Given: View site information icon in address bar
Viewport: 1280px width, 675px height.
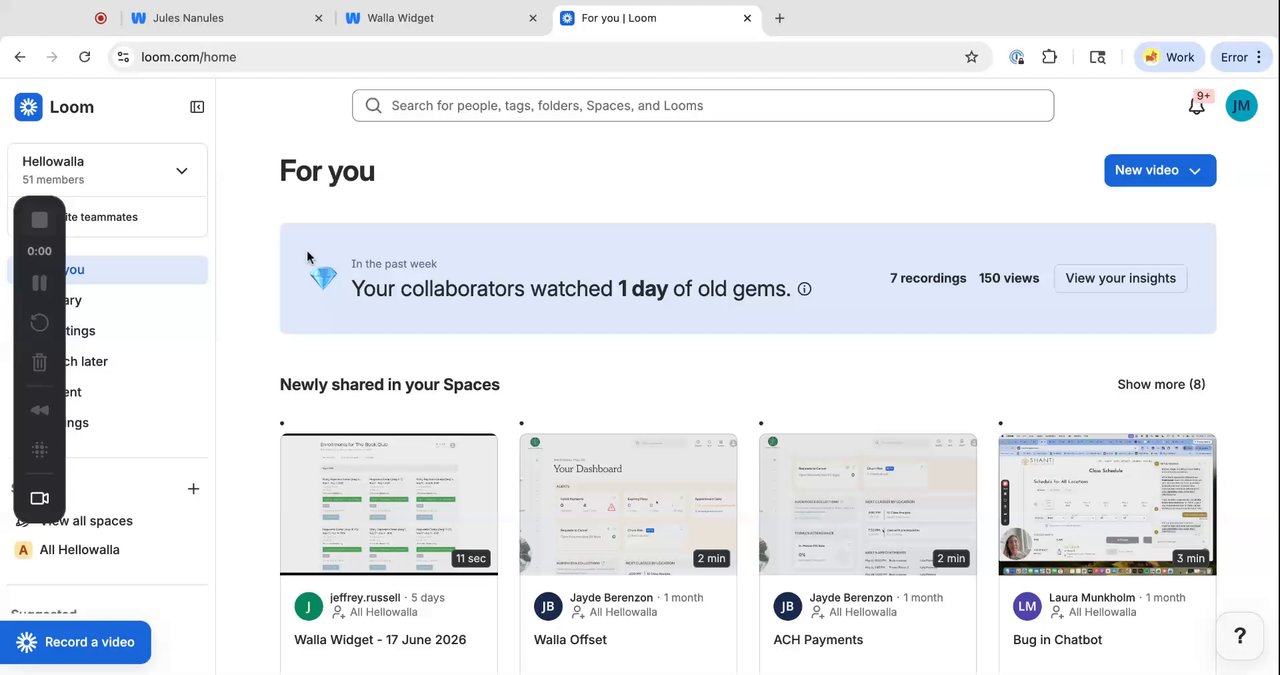Looking at the screenshot, I should point(122,57).
